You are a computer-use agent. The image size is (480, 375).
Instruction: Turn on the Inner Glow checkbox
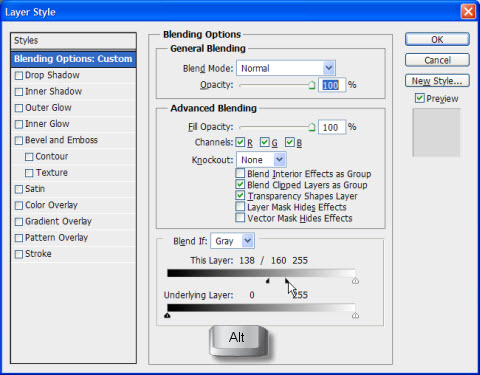pyautogui.click(x=19, y=124)
